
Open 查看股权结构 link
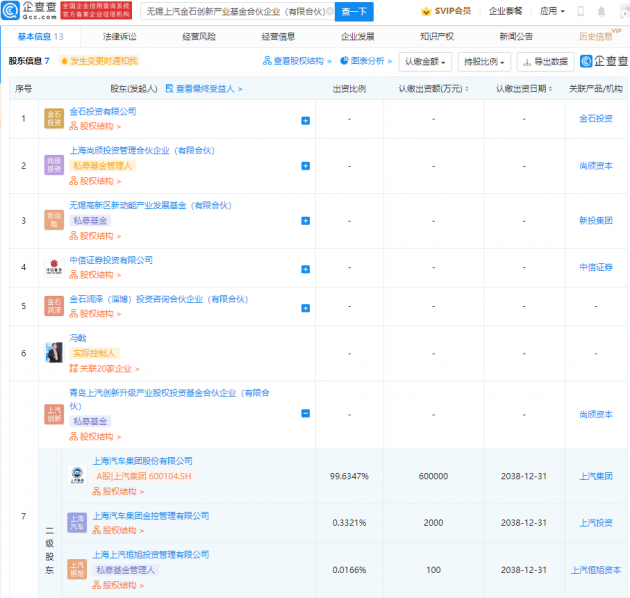click(297, 61)
